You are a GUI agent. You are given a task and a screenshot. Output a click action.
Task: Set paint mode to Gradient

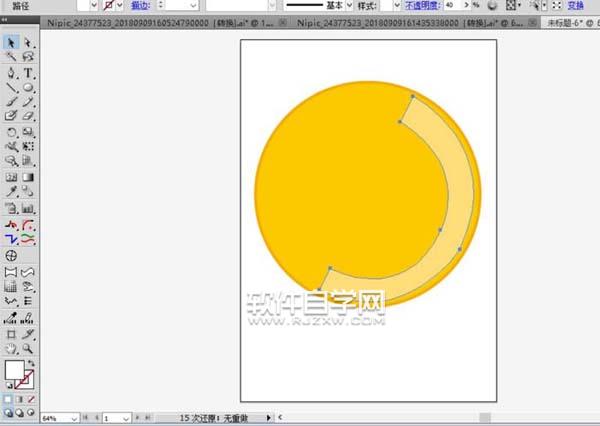[x=20, y=400]
